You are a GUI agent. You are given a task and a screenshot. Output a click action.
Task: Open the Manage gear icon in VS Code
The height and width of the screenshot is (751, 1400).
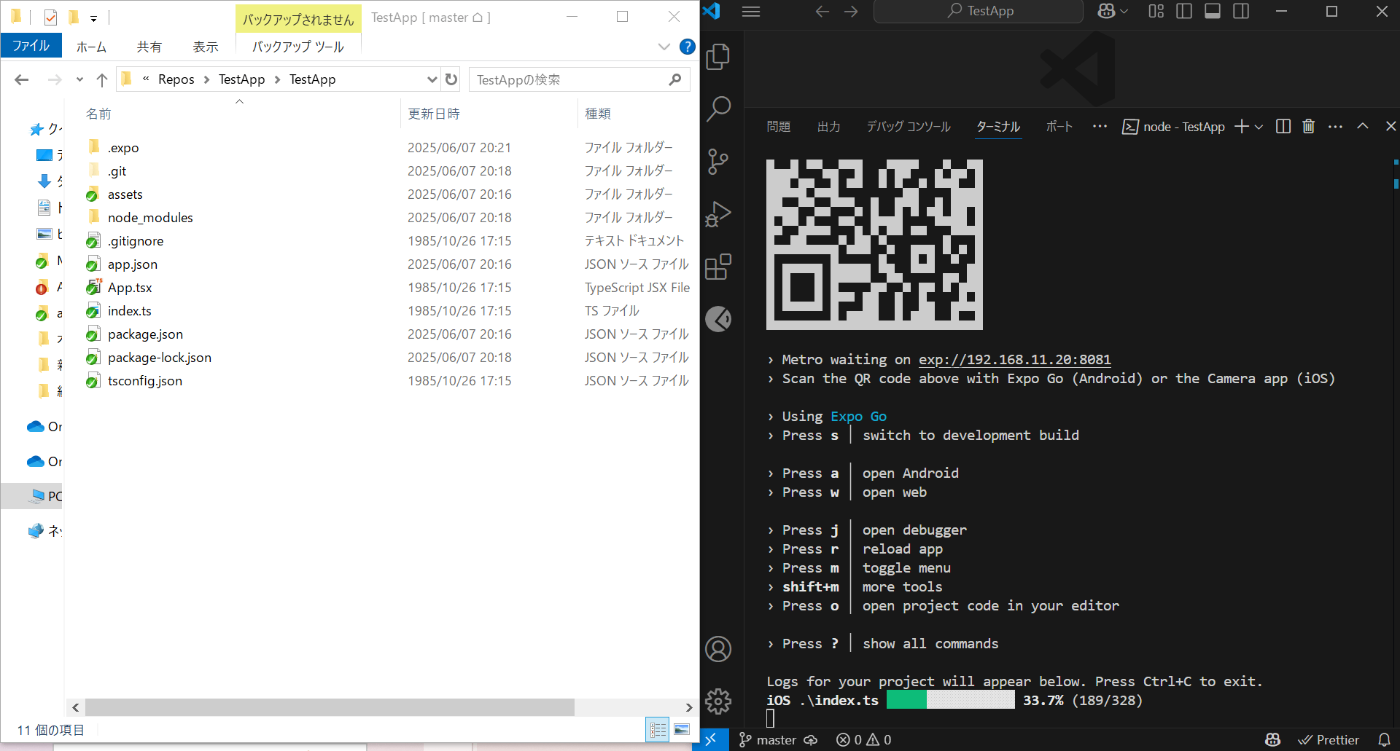click(718, 700)
